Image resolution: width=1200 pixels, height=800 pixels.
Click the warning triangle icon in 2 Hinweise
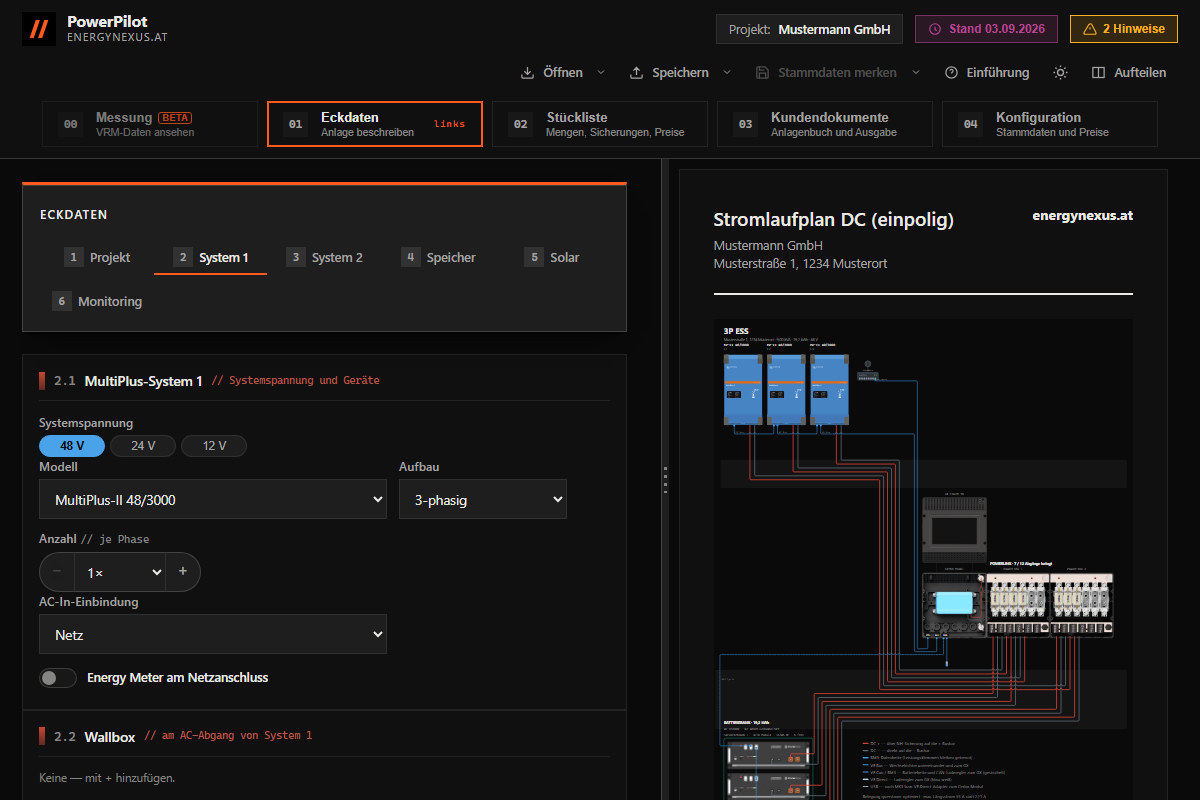point(1090,29)
